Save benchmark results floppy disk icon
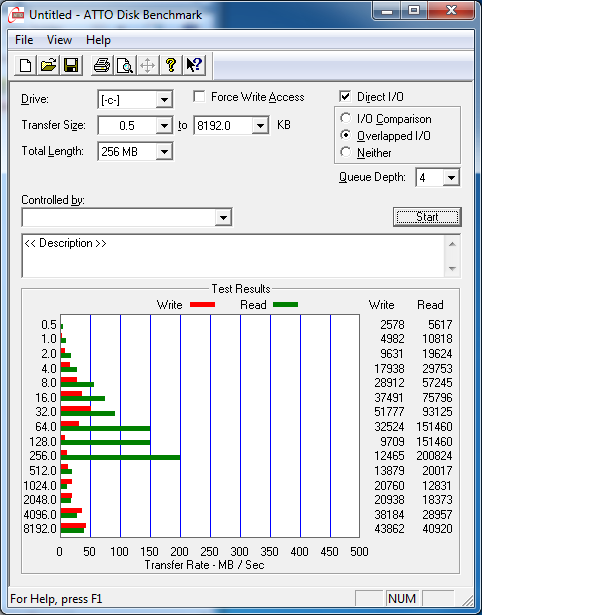 71,65
